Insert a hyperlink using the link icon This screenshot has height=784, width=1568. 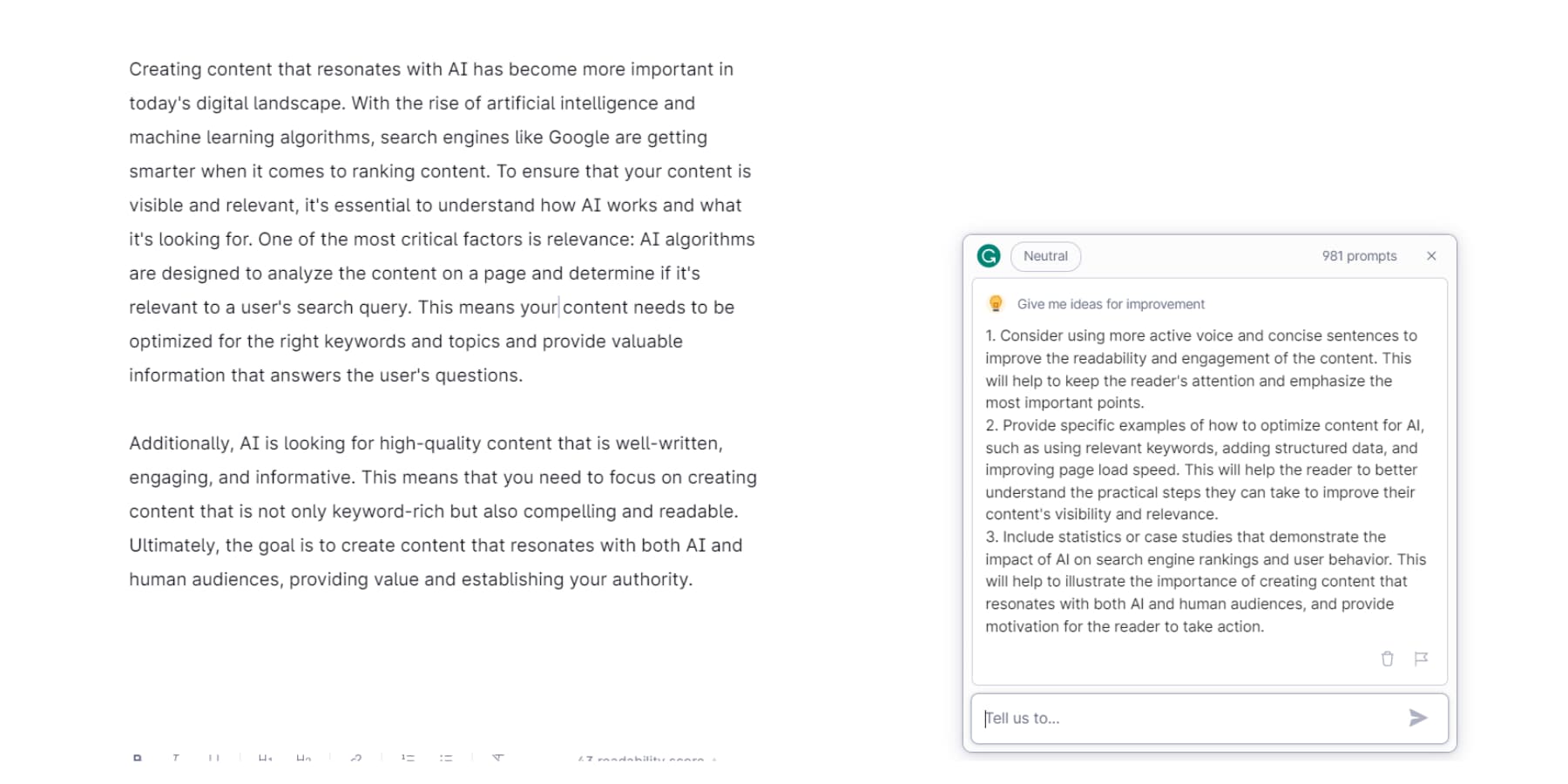[x=355, y=760]
